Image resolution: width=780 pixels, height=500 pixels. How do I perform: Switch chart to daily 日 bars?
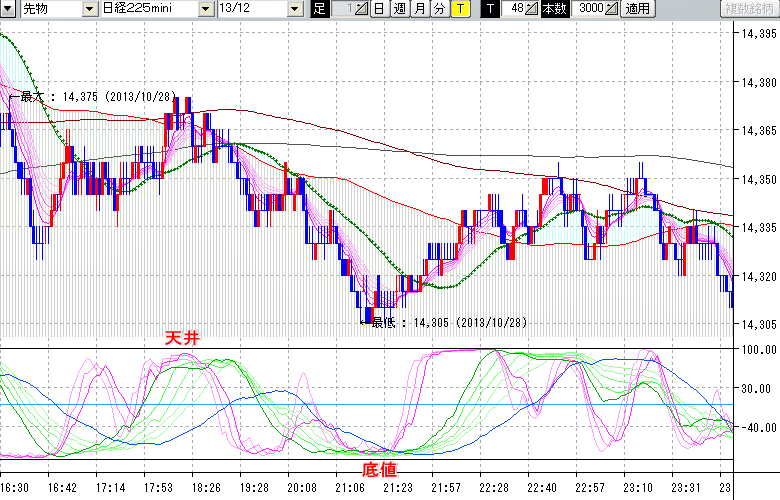[x=378, y=9]
